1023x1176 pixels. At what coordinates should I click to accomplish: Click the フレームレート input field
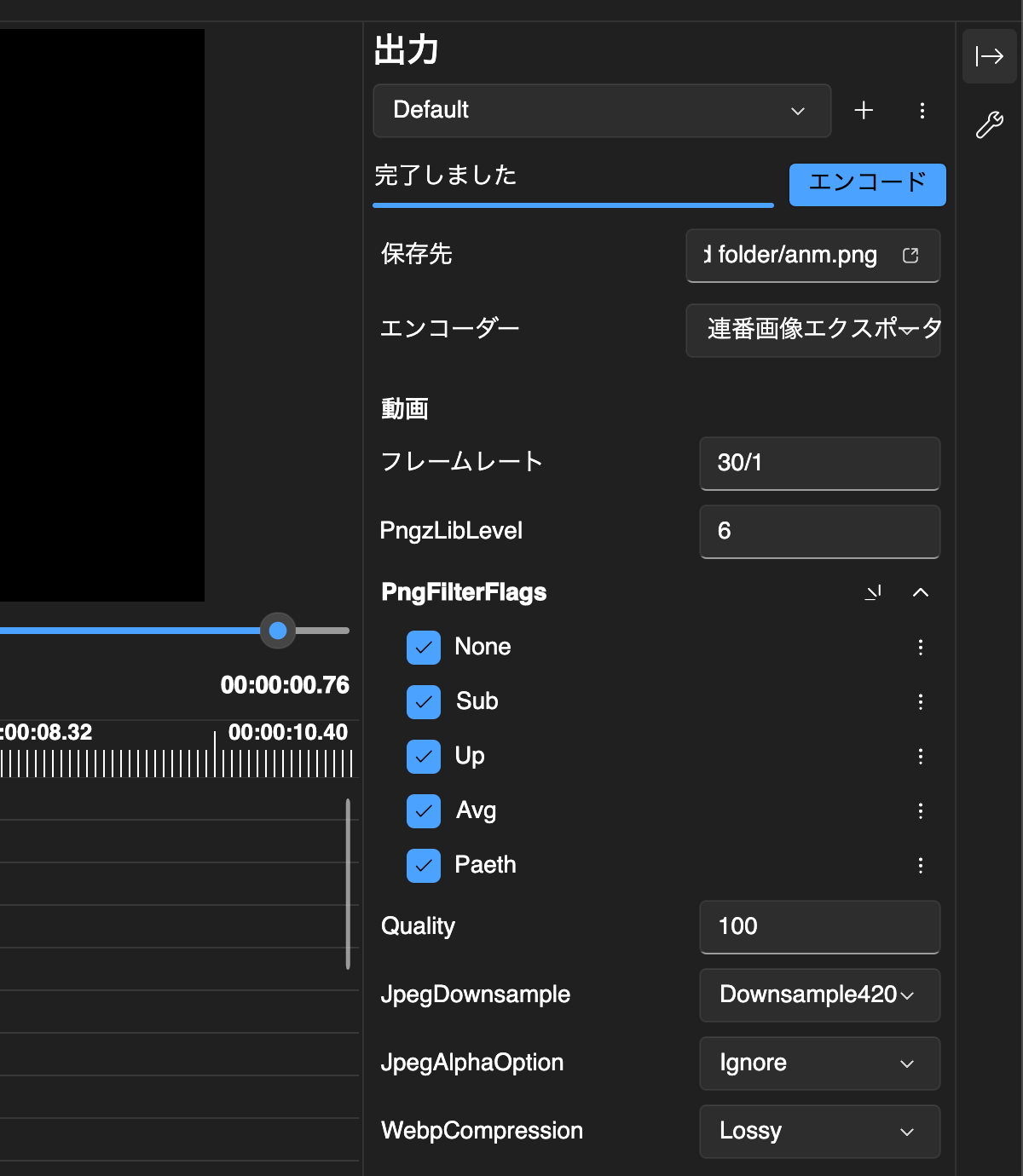click(x=818, y=463)
